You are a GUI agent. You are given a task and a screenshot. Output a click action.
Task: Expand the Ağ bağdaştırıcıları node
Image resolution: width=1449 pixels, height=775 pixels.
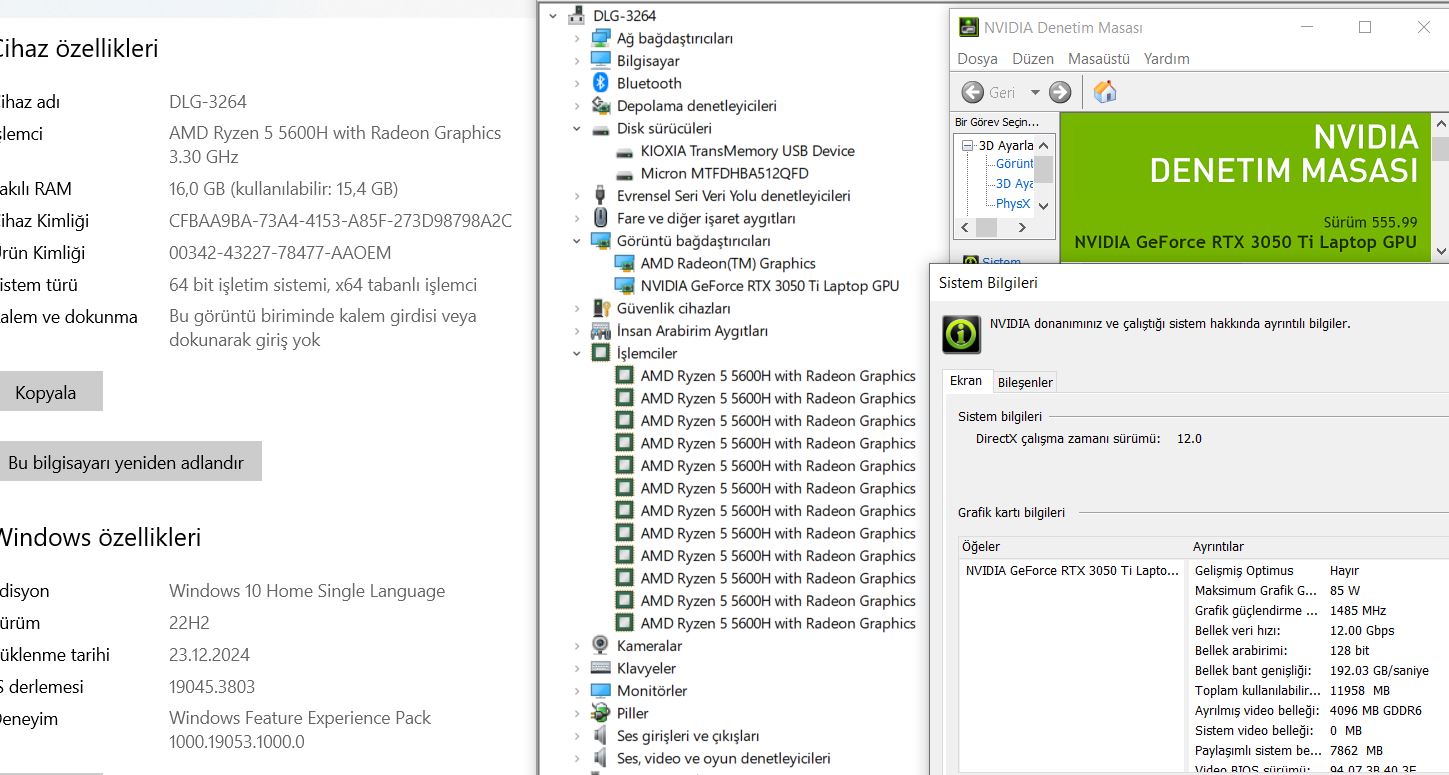click(577, 38)
